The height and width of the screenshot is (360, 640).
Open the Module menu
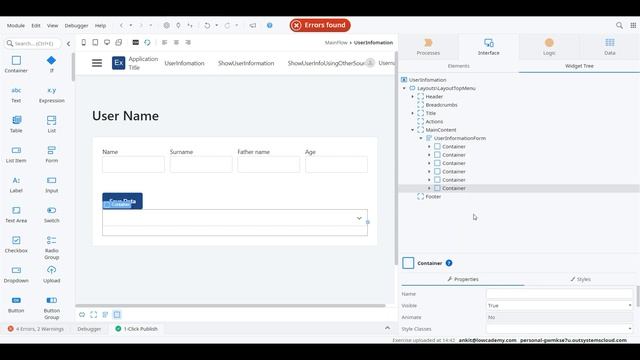[x=16, y=25]
